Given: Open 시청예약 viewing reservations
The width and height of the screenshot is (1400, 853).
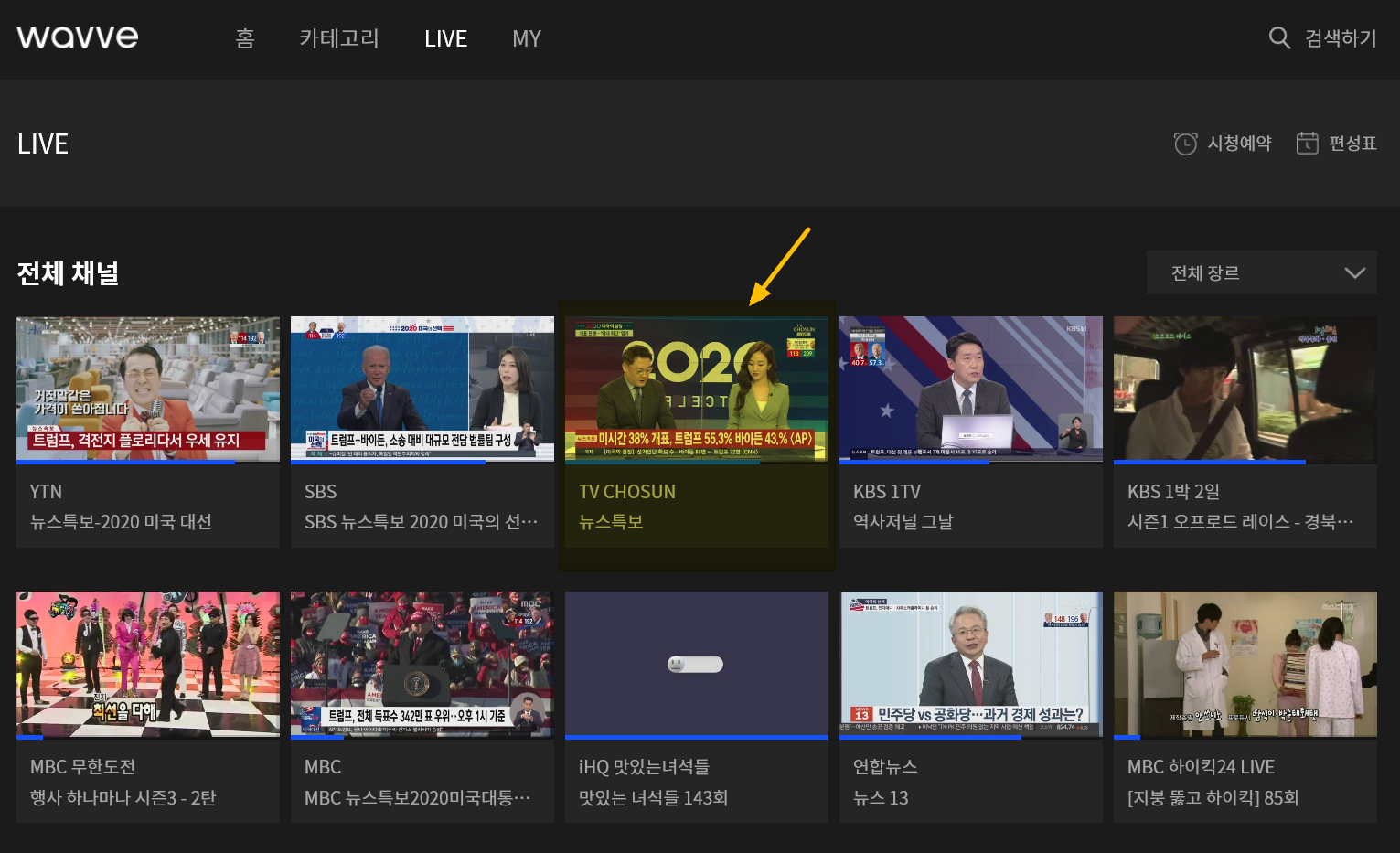Looking at the screenshot, I should [1239, 143].
